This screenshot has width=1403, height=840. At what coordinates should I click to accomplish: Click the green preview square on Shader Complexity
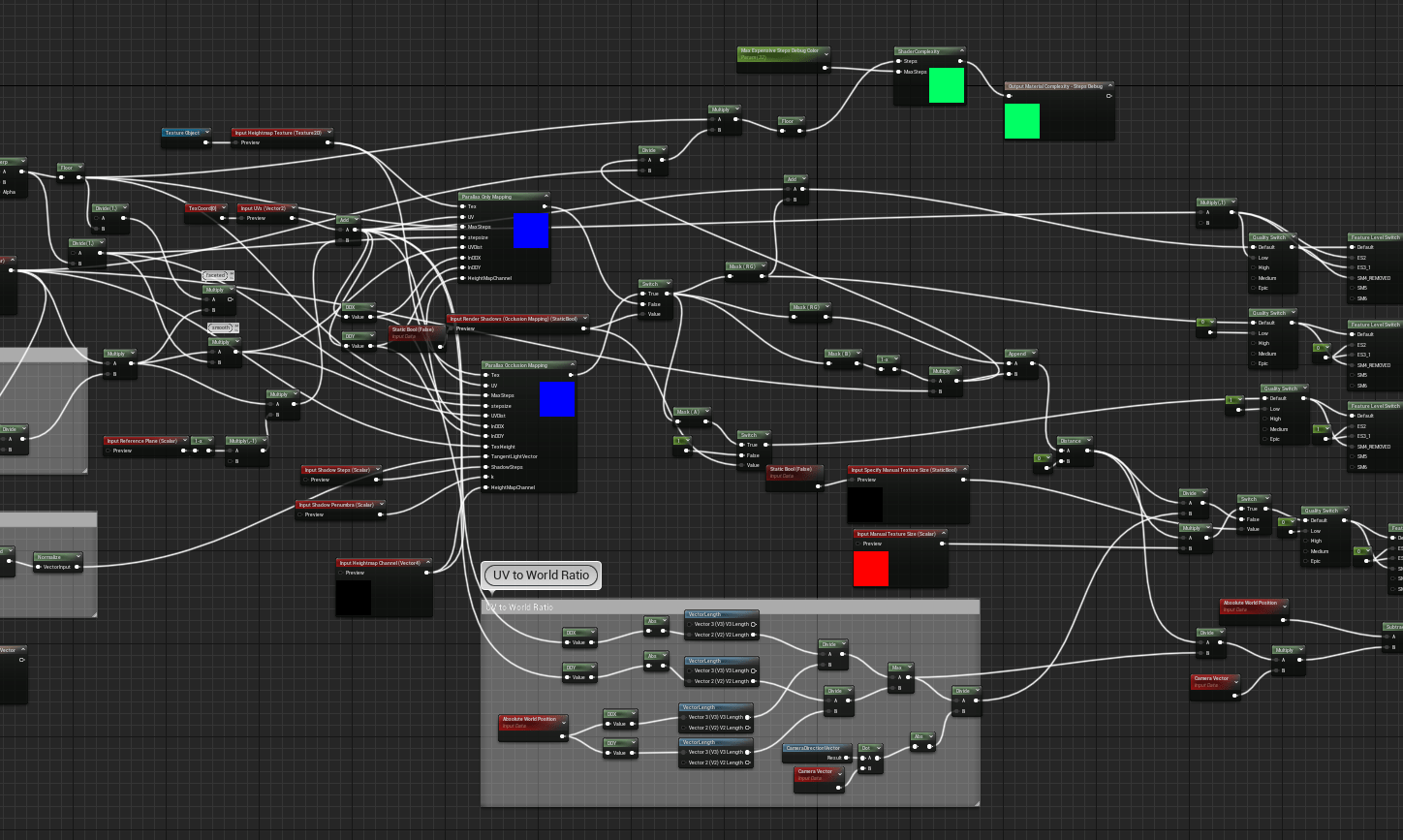(946, 86)
